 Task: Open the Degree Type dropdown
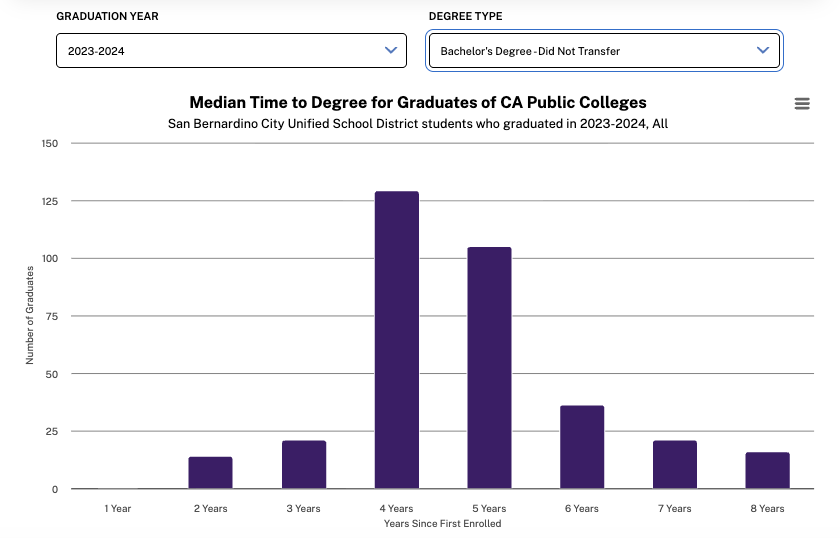(604, 50)
